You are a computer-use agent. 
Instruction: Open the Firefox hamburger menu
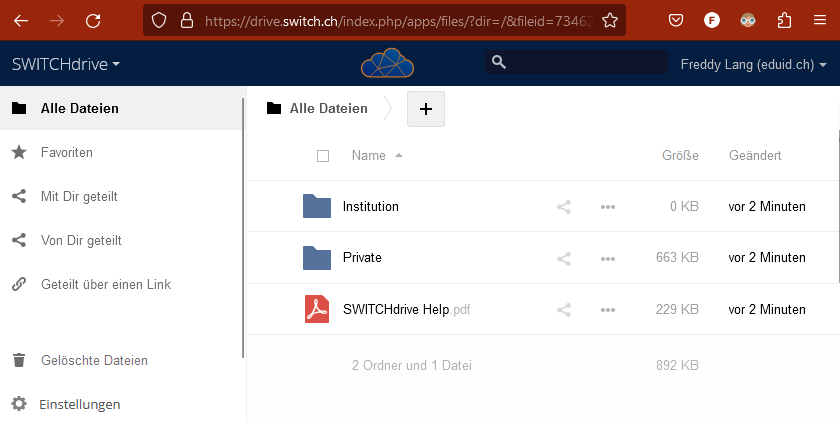(820, 21)
